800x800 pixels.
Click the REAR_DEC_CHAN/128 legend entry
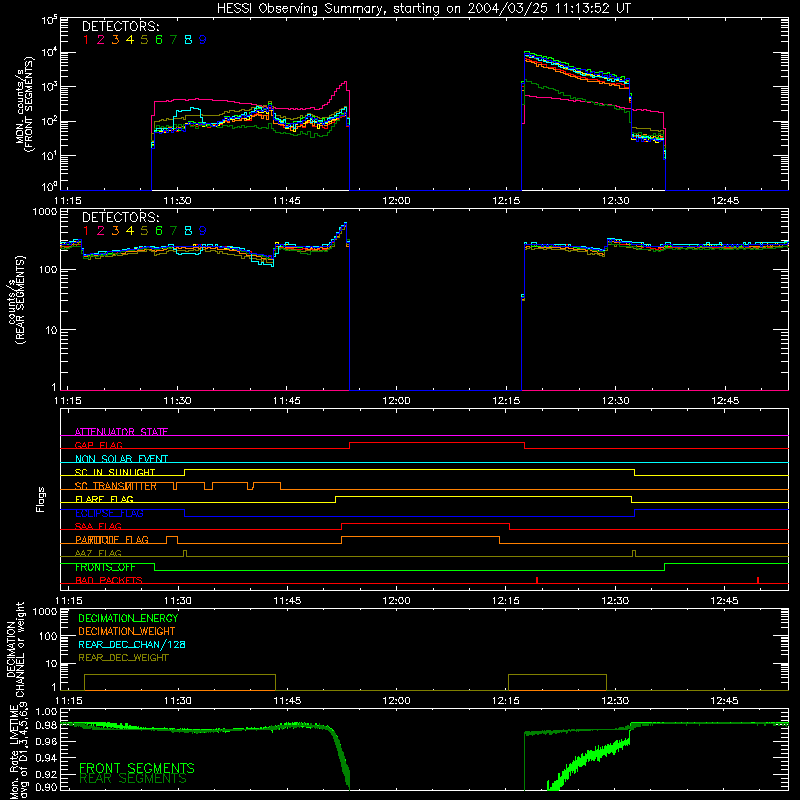(x=132, y=644)
